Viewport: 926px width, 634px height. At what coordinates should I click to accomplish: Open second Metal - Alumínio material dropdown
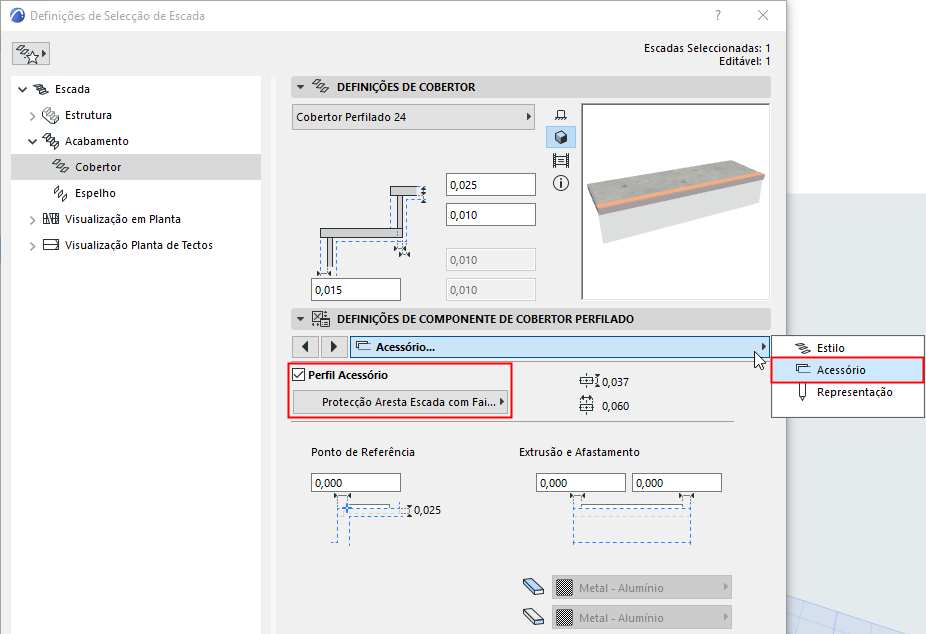(642, 617)
